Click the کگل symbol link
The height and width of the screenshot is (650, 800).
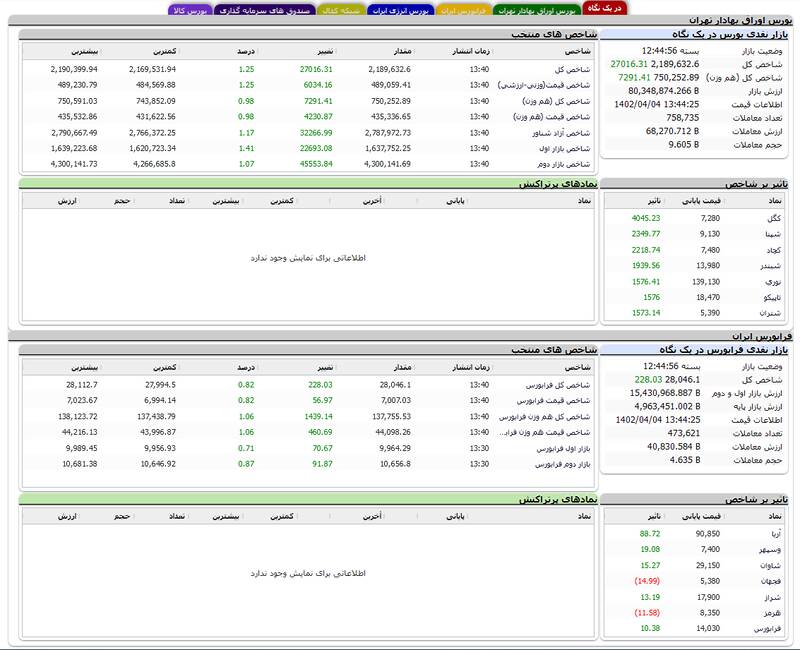[x=773, y=218]
